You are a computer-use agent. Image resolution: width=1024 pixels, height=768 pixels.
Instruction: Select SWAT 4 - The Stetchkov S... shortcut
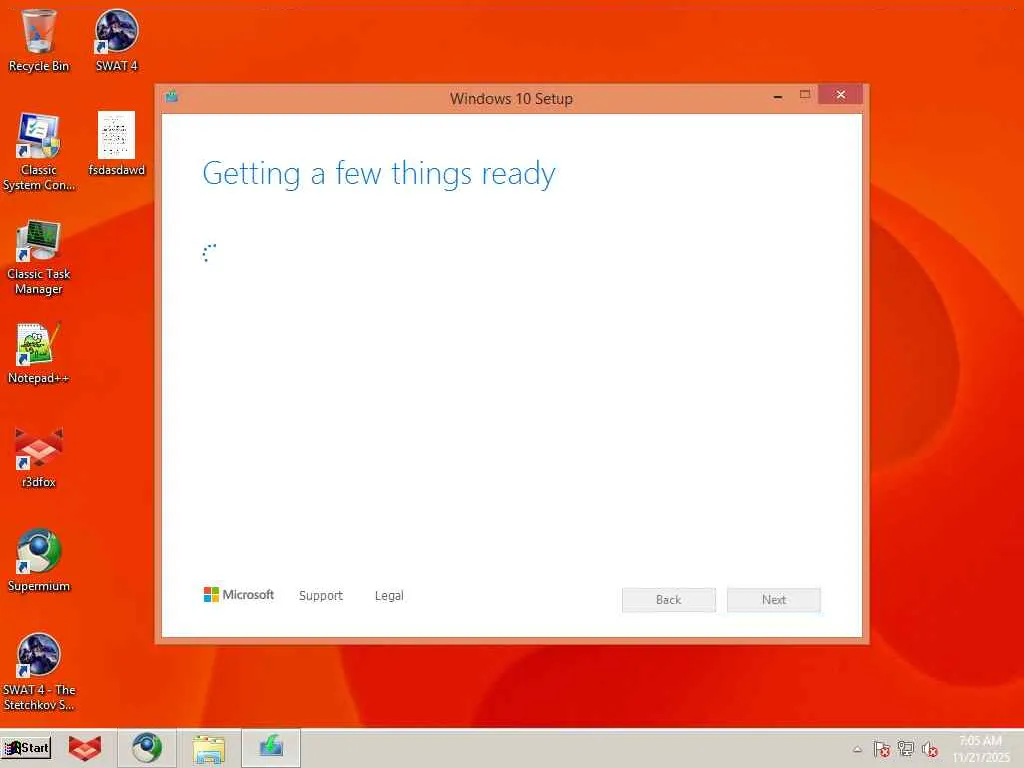pos(39,673)
